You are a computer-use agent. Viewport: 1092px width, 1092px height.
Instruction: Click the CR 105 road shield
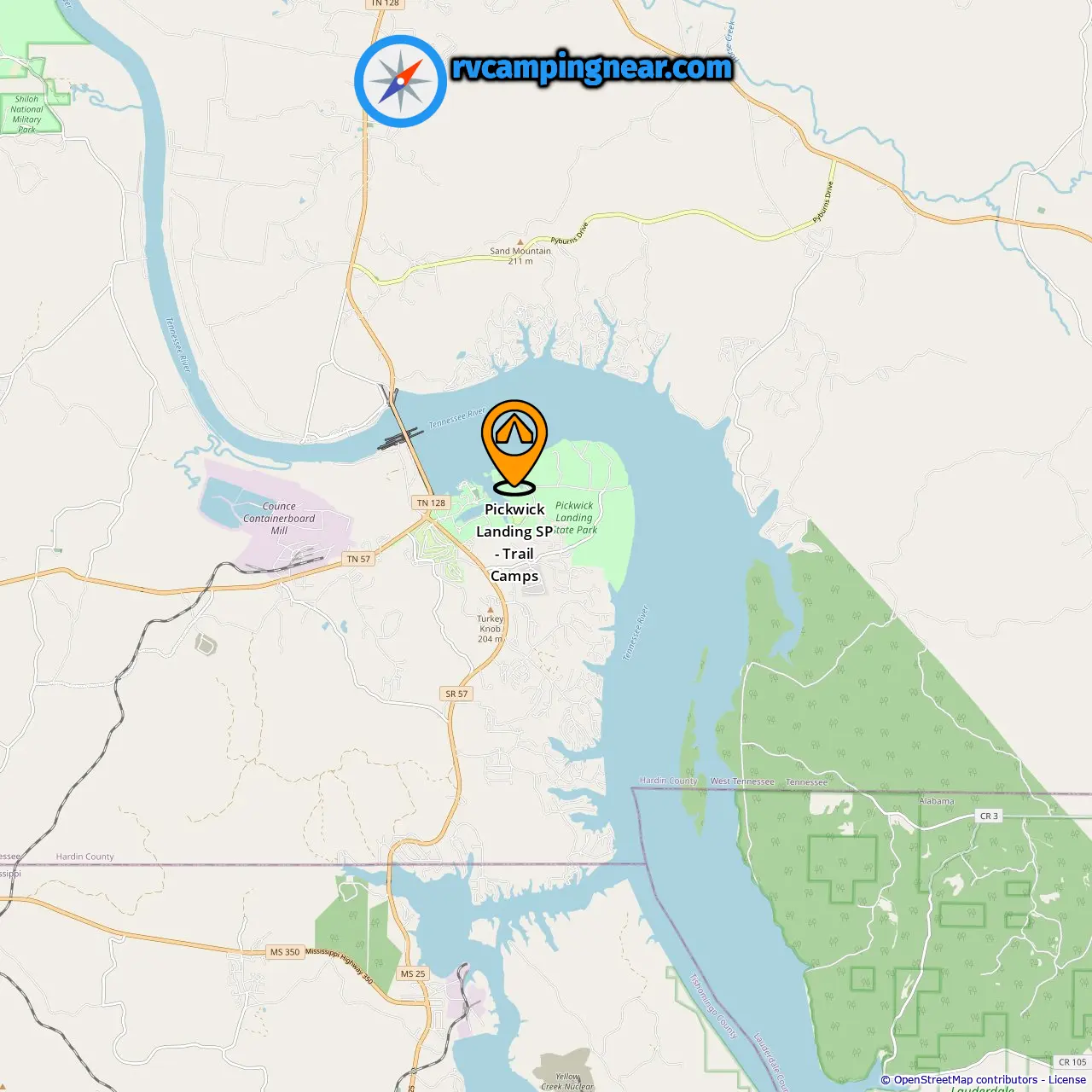(x=1072, y=1062)
